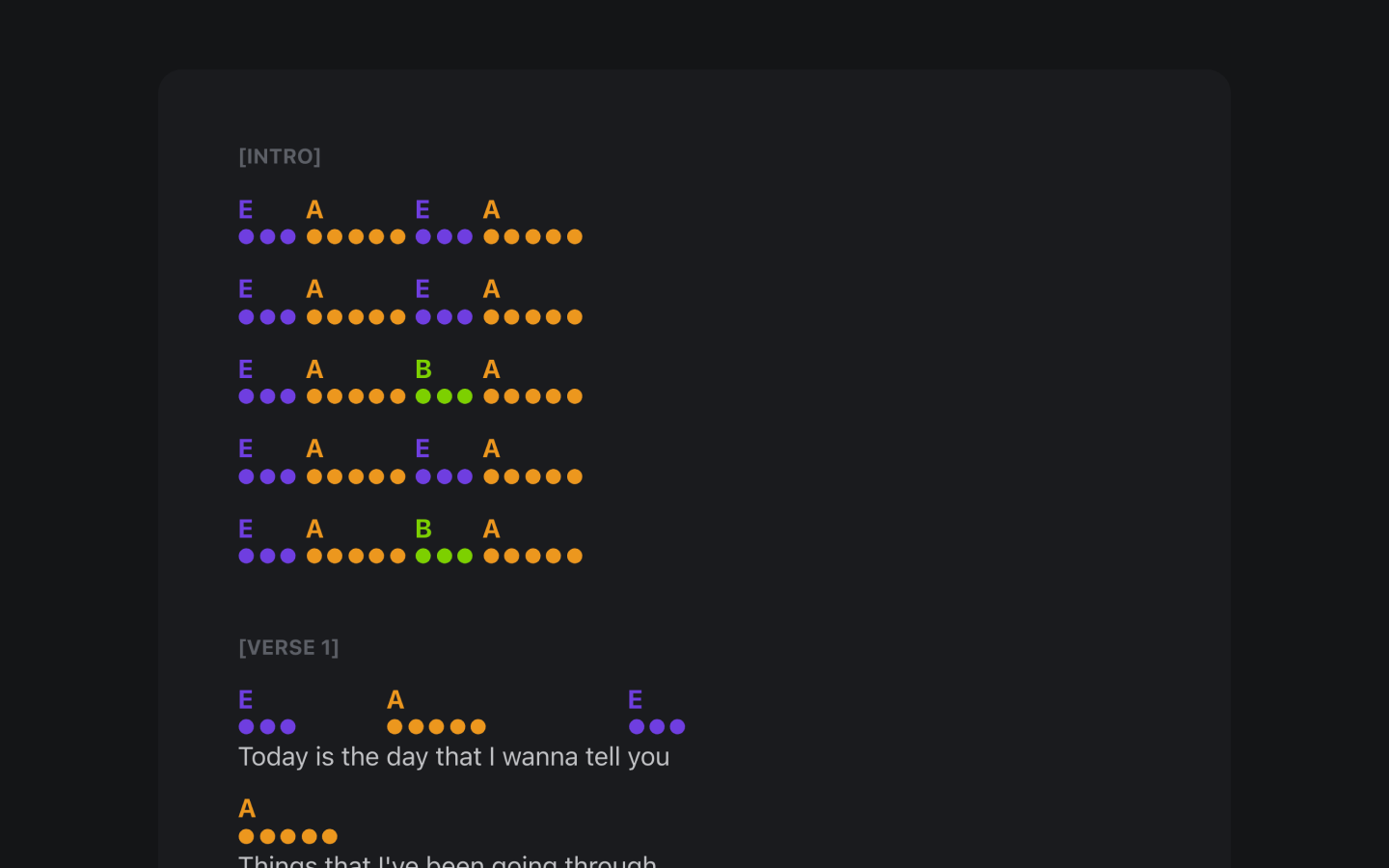The image size is (1389, 868).
Task: Click the green B chord in third intro row
Action: click(x=423, y=369)
